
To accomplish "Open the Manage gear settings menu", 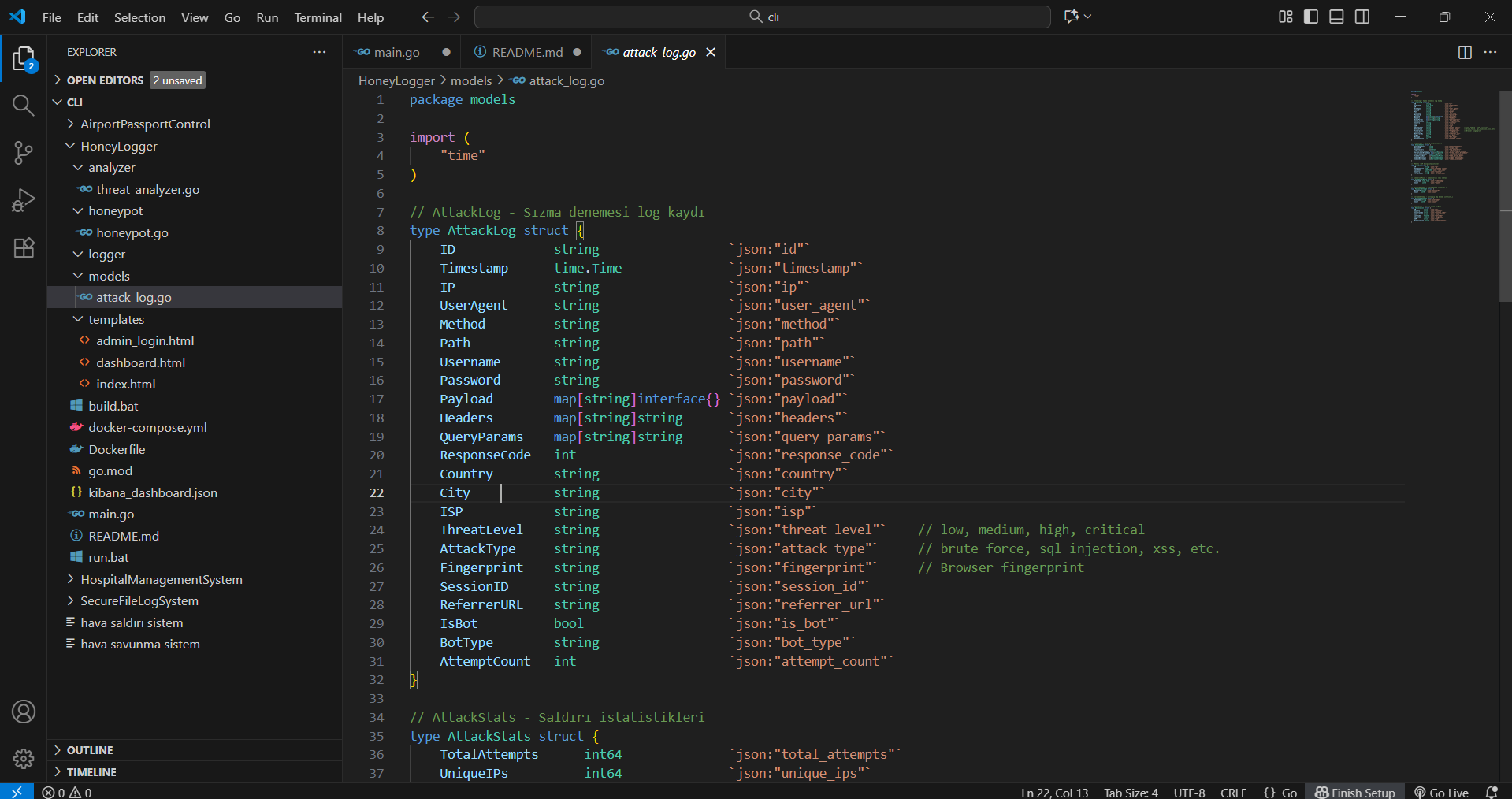I will pyautogui.click(x=24, y=758).
